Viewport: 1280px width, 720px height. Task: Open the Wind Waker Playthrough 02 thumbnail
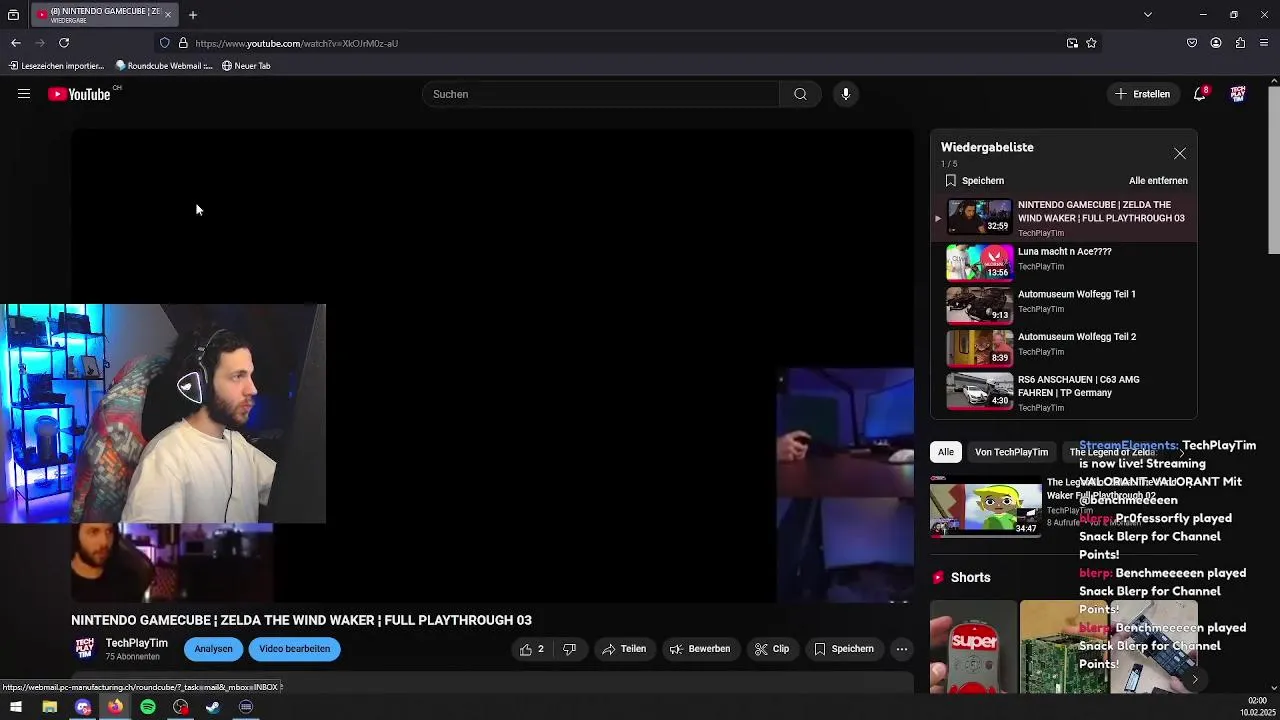click(986, 505)
